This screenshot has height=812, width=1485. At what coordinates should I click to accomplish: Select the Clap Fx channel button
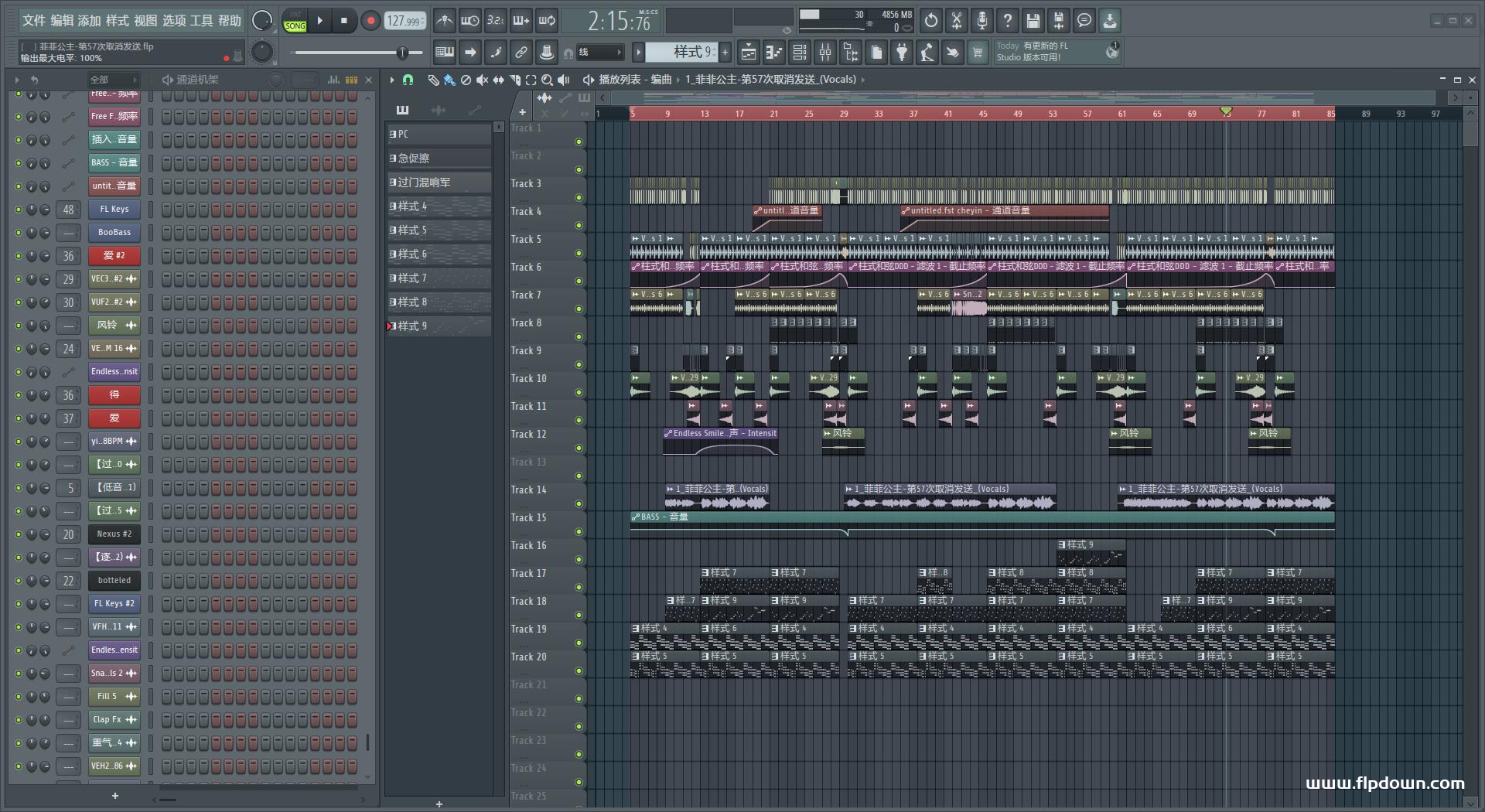point(114,720)
